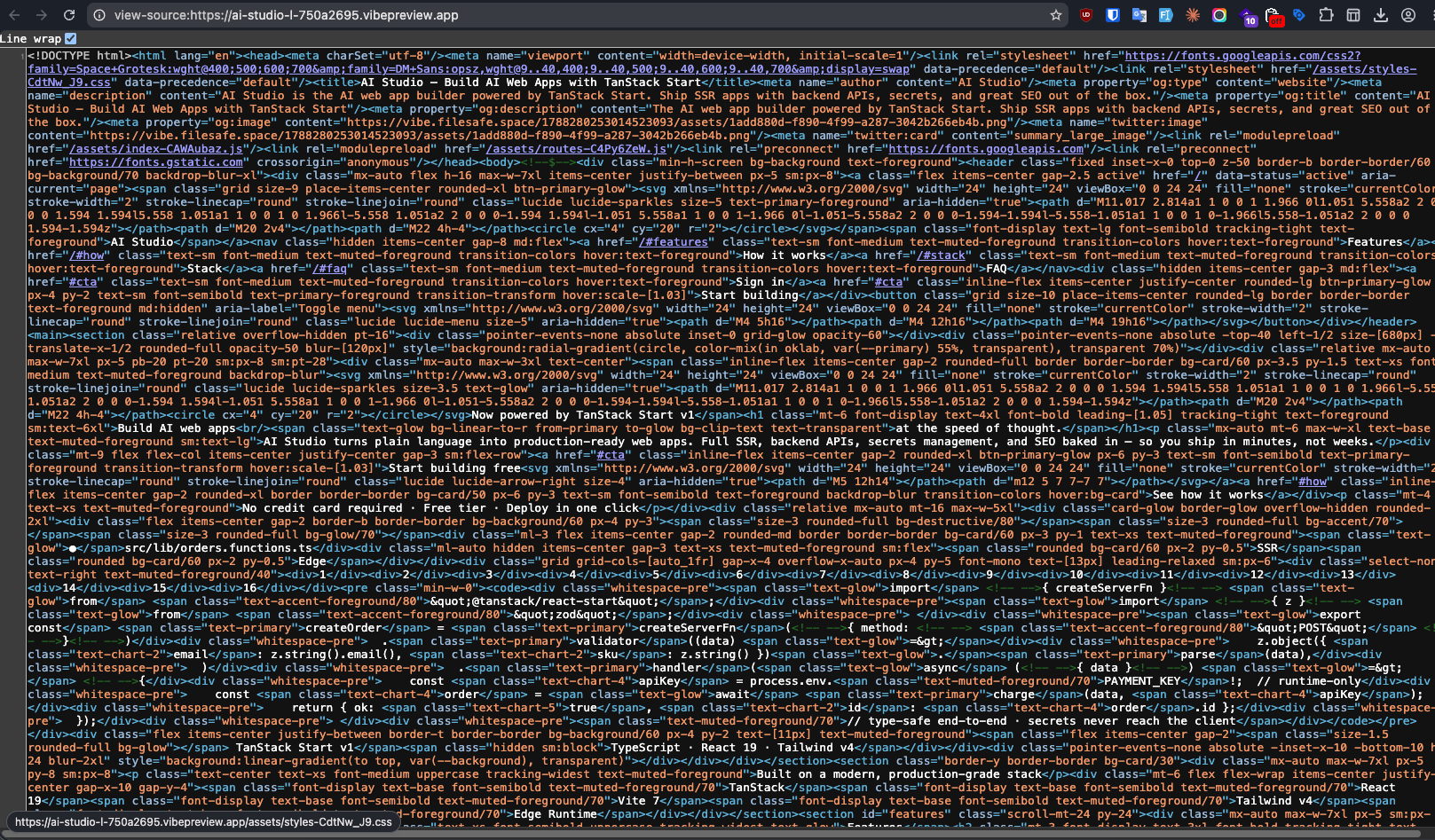Click the 'No credit card required' text

322,508
